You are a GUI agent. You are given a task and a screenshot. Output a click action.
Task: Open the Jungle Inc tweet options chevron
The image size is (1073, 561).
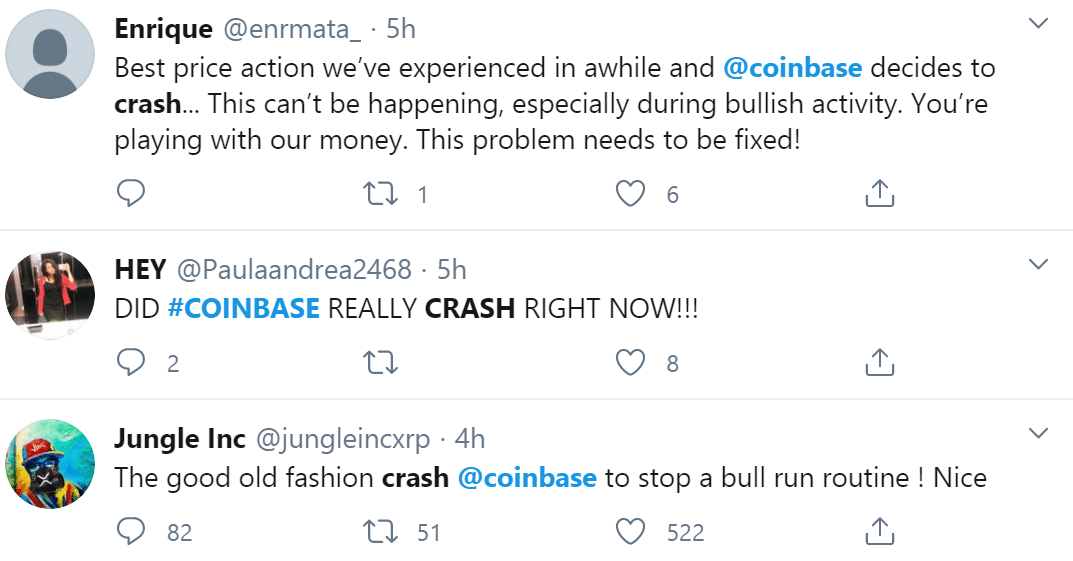[x=1039, y=434]
